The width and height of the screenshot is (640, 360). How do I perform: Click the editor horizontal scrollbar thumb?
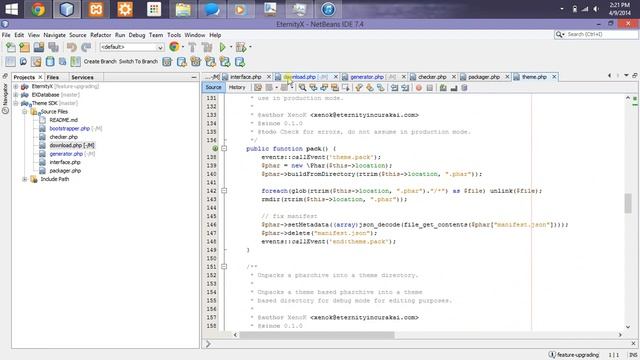pos(317,335)
